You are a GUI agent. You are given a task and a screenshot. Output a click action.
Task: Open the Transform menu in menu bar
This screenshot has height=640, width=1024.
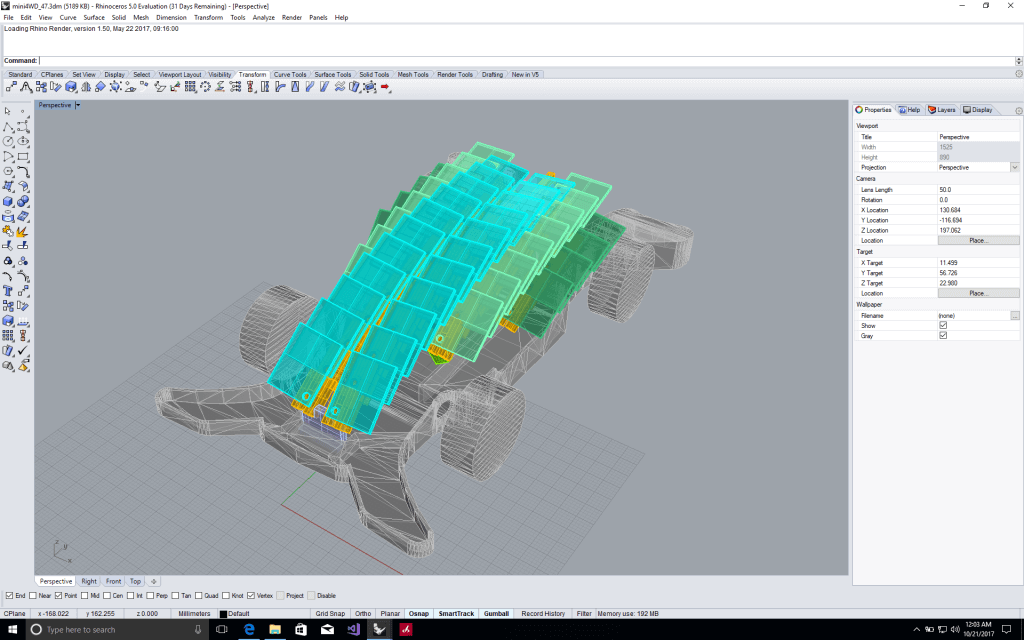208,18
